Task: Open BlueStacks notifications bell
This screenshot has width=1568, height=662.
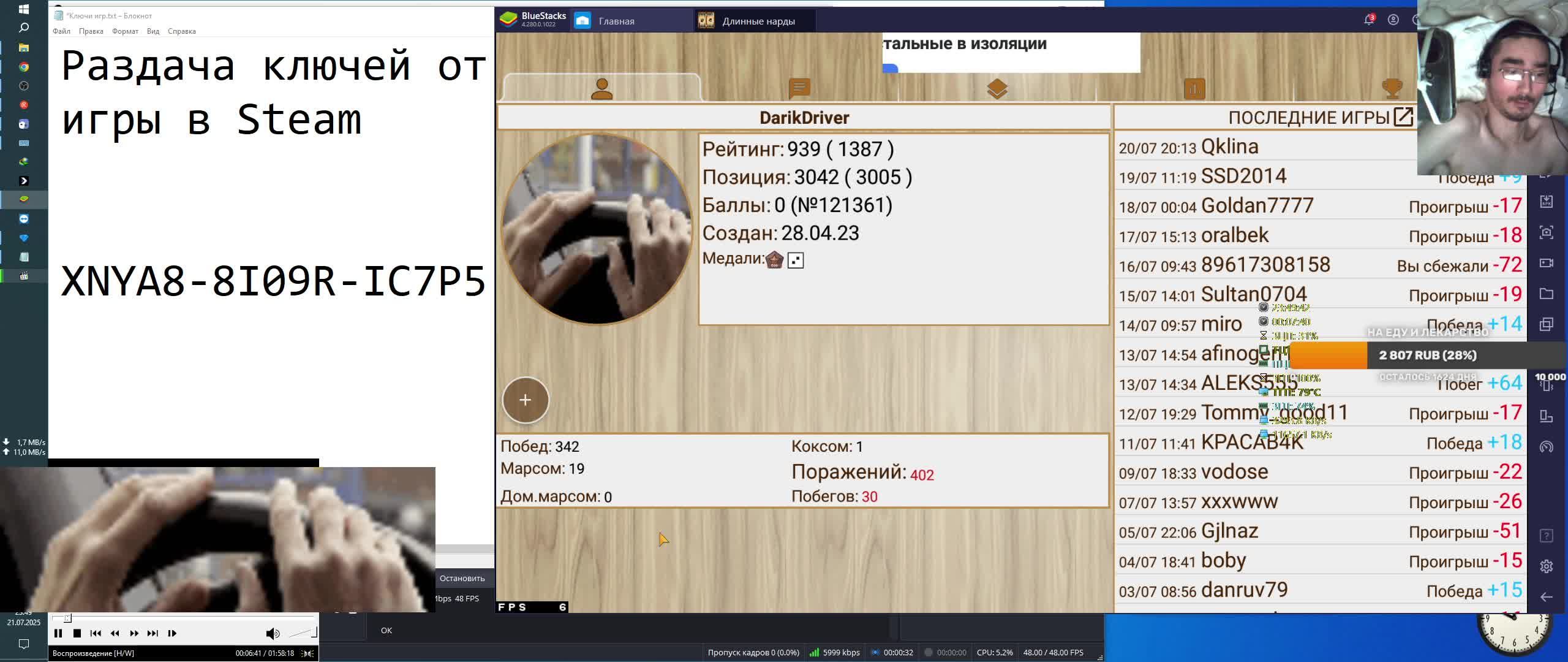Action: click(x=1368, y=20)
